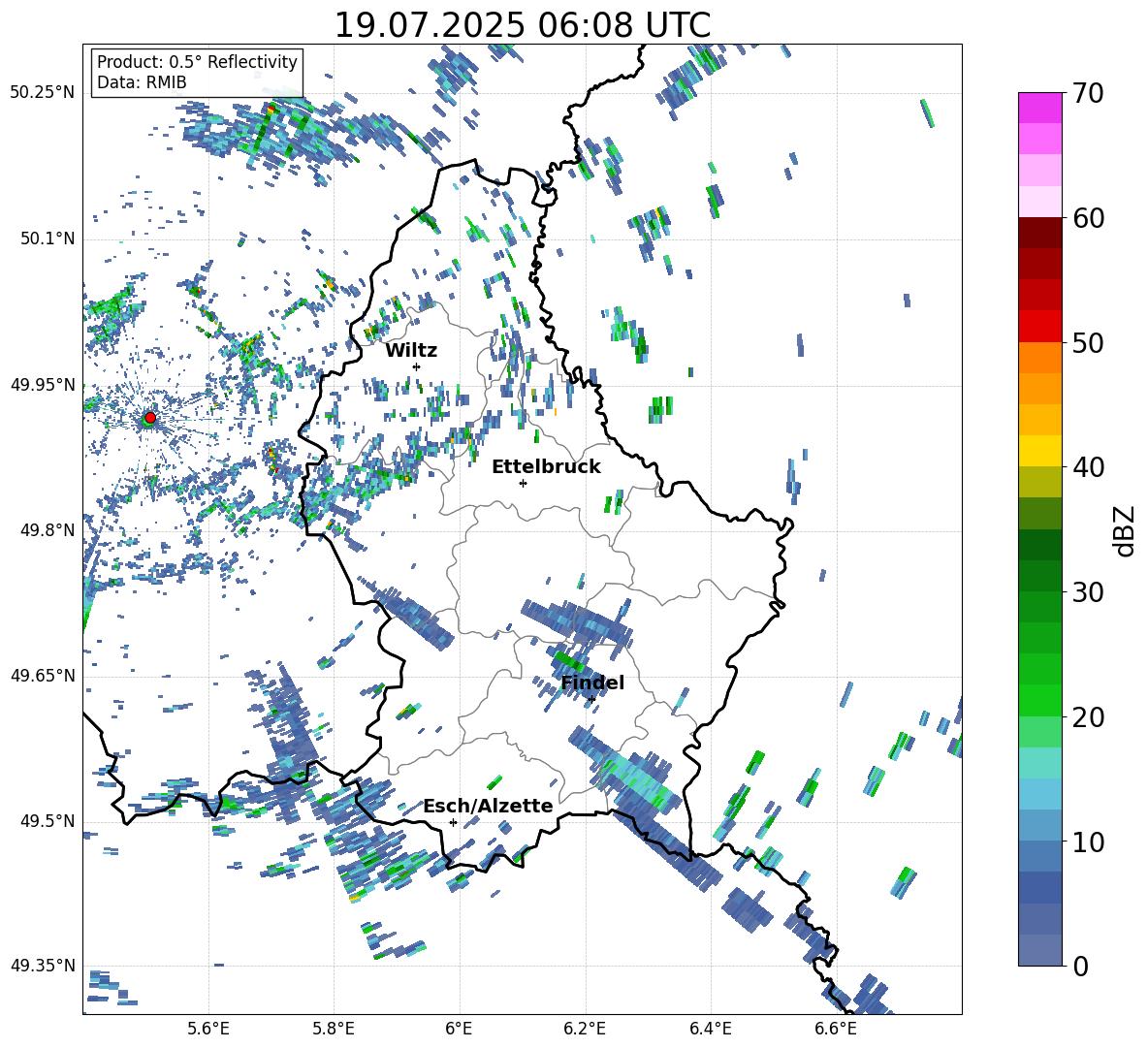The width and height of the screenshot is (1148, 1048).
Task: Click the 49.35°N latitude label
Action: [43, 966]
